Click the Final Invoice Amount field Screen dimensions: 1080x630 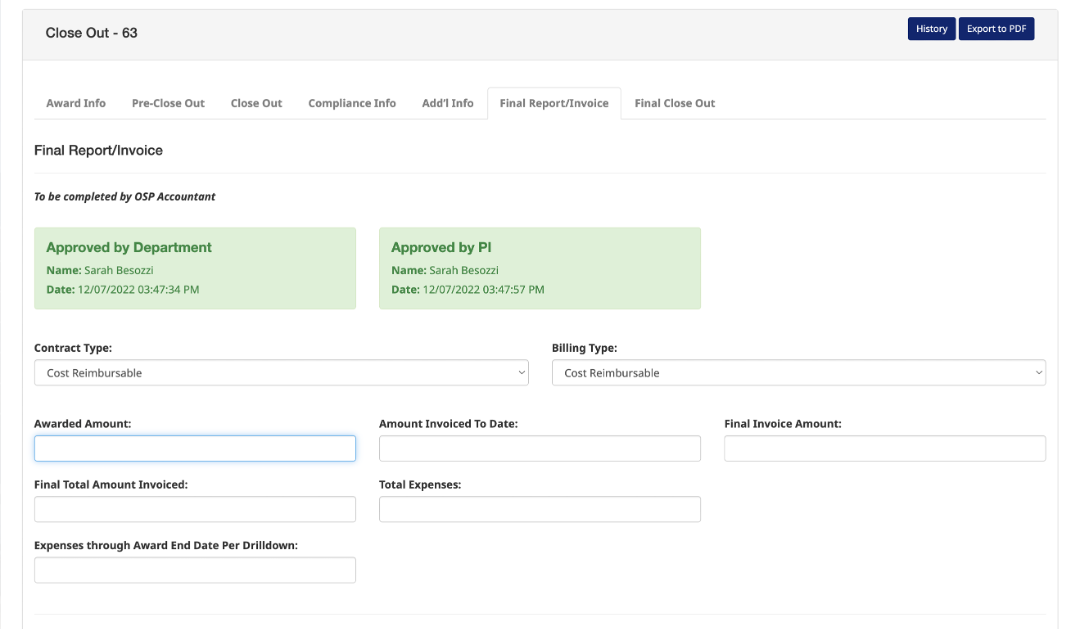coord(885,448)
